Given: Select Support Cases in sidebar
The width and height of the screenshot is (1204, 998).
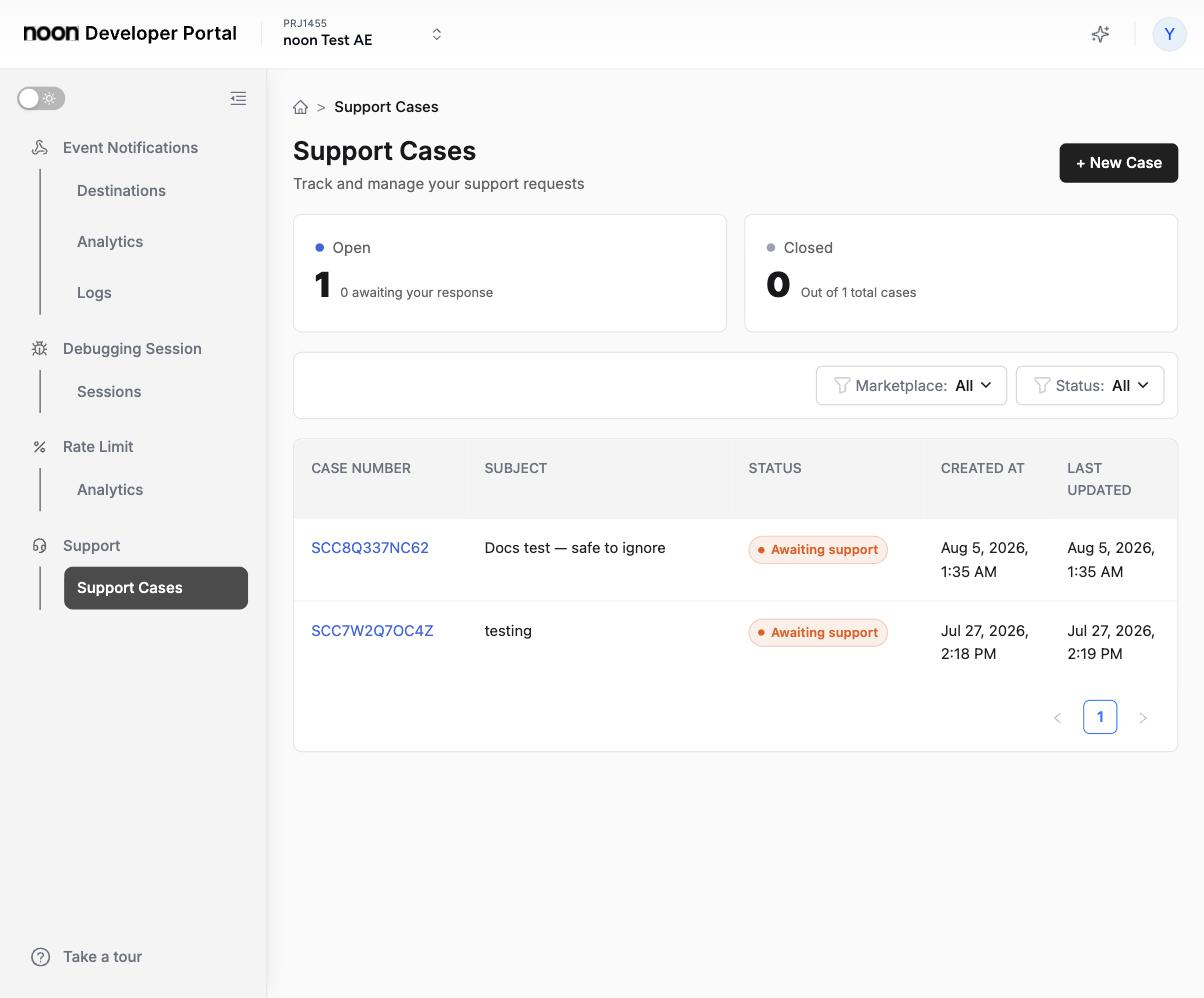Looking at the screenshot, I should click(x=156, y=588).
